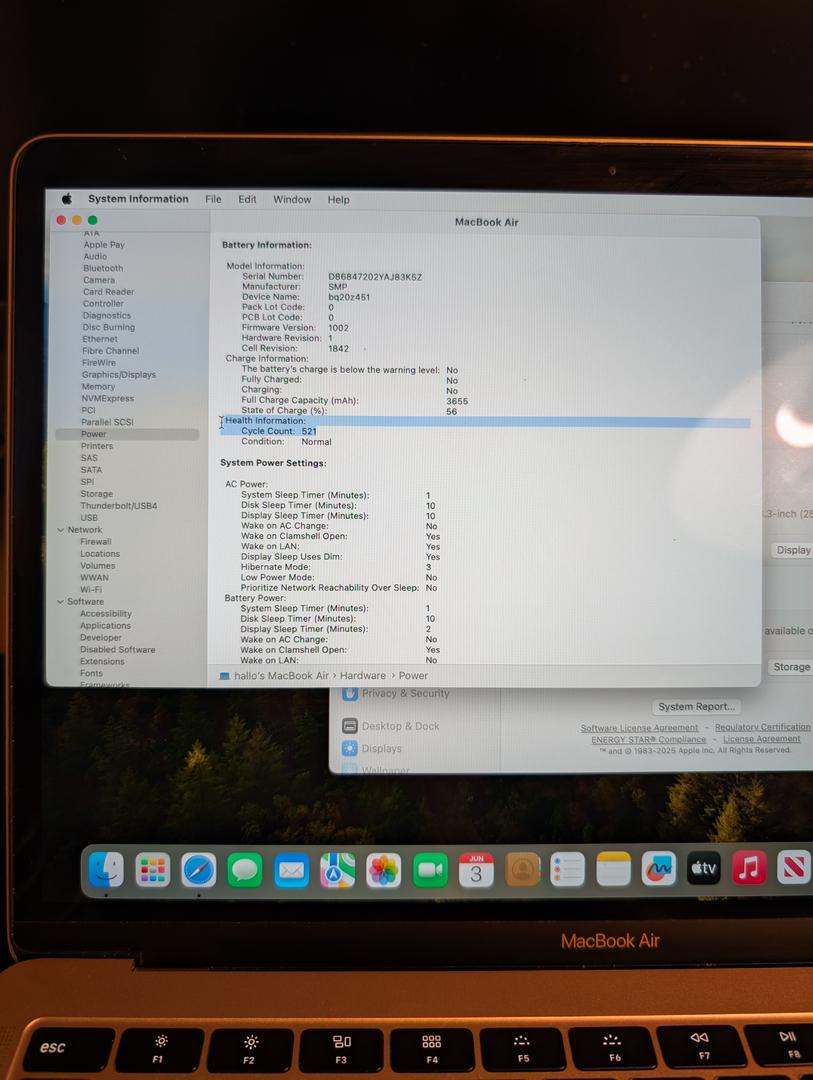Viewport: 813px width, 1080px height.
Task: Click Desktop & Dock settings icon
Action: pyautogui.click(x=350, y=726)
